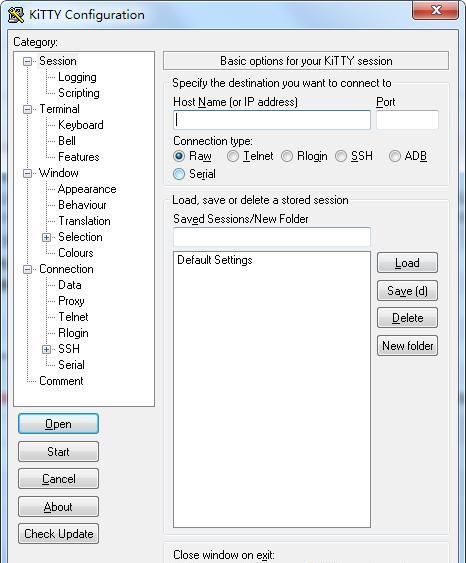466x563 pixels.
Task: Collapse the Window category tree
Action: [x=27, y=173]
